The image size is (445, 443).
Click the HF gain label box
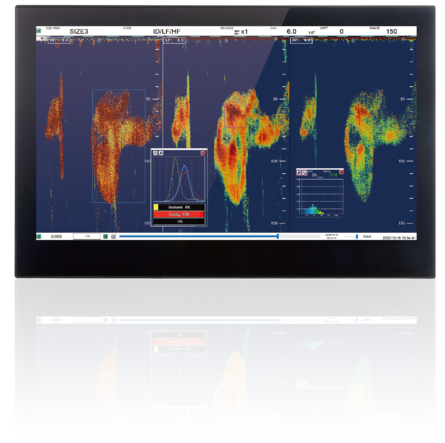tap(301, 41)
